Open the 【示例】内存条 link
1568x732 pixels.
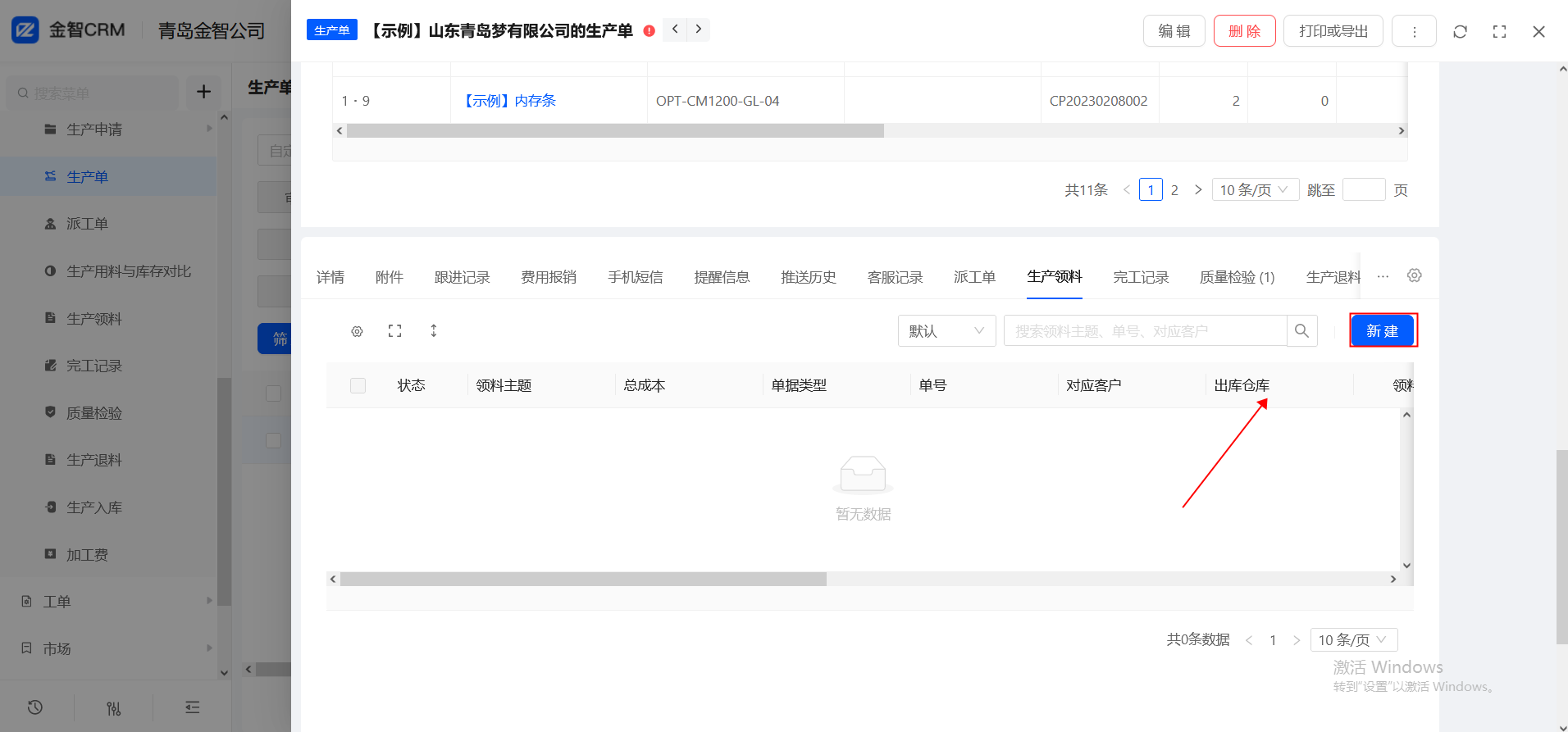tap(508, 101)
